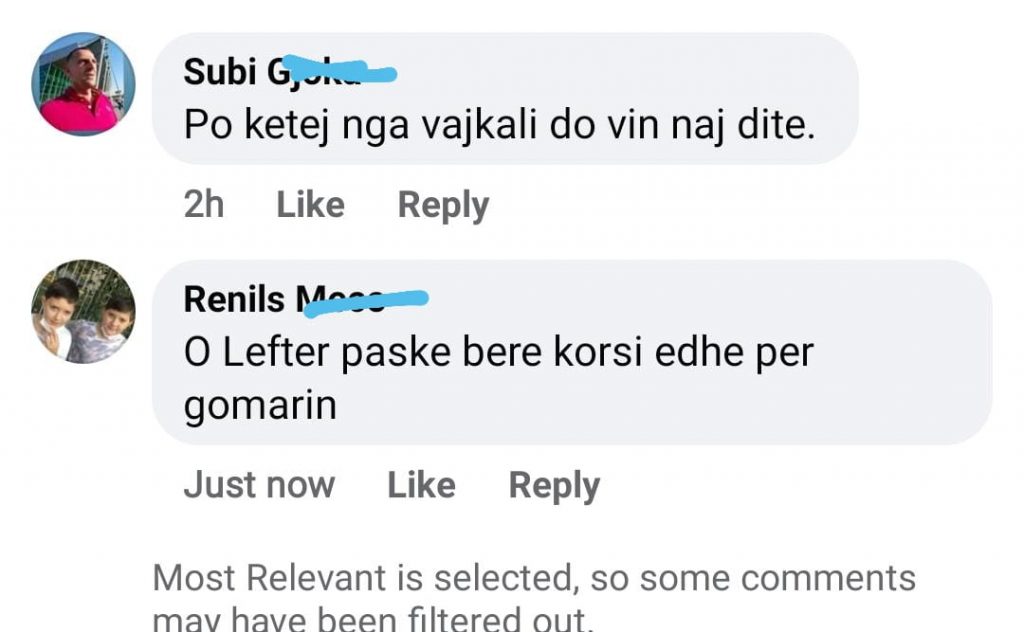
Task: Click the word "comments" in the filter notice
Action: (828, 578)
